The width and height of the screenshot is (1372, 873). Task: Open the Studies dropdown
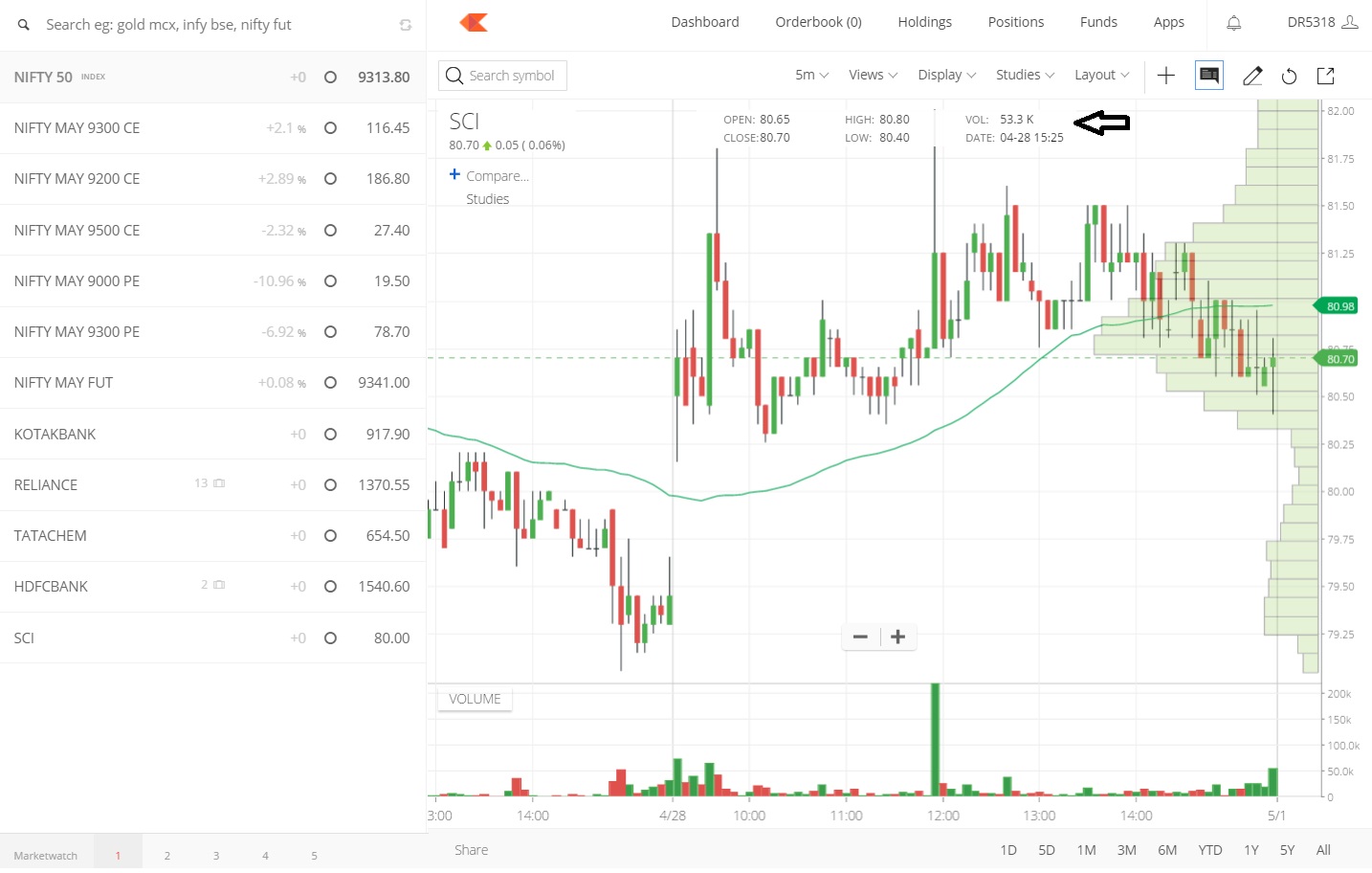pos(1025,75)
